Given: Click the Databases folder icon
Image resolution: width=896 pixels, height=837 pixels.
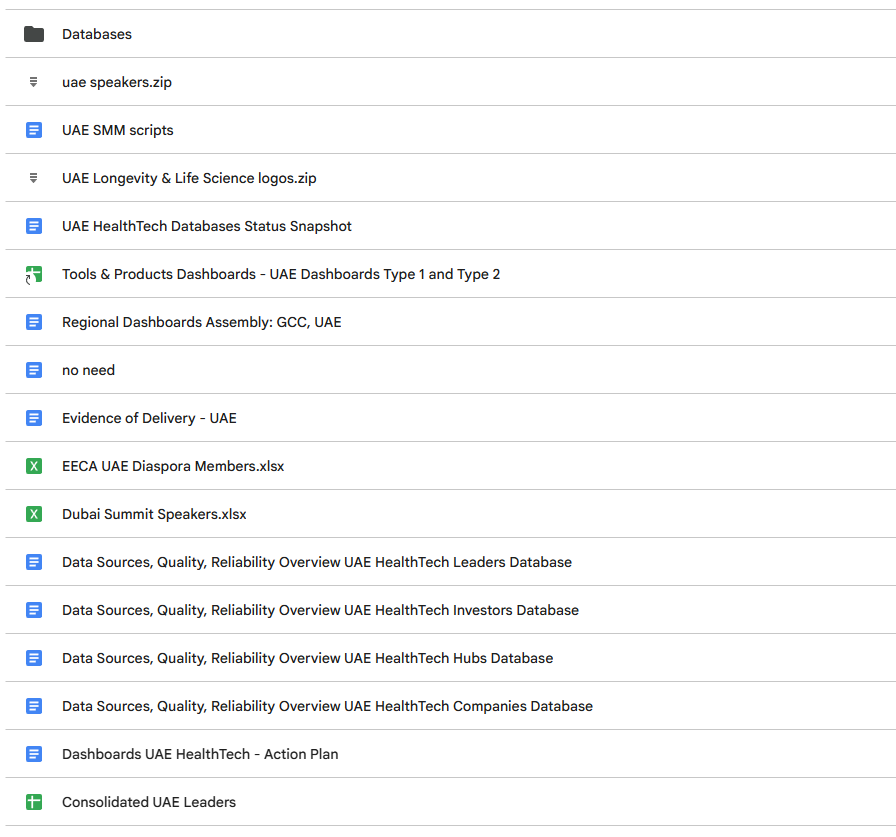Looking at the screenshot, I should [x=34, y=34].
